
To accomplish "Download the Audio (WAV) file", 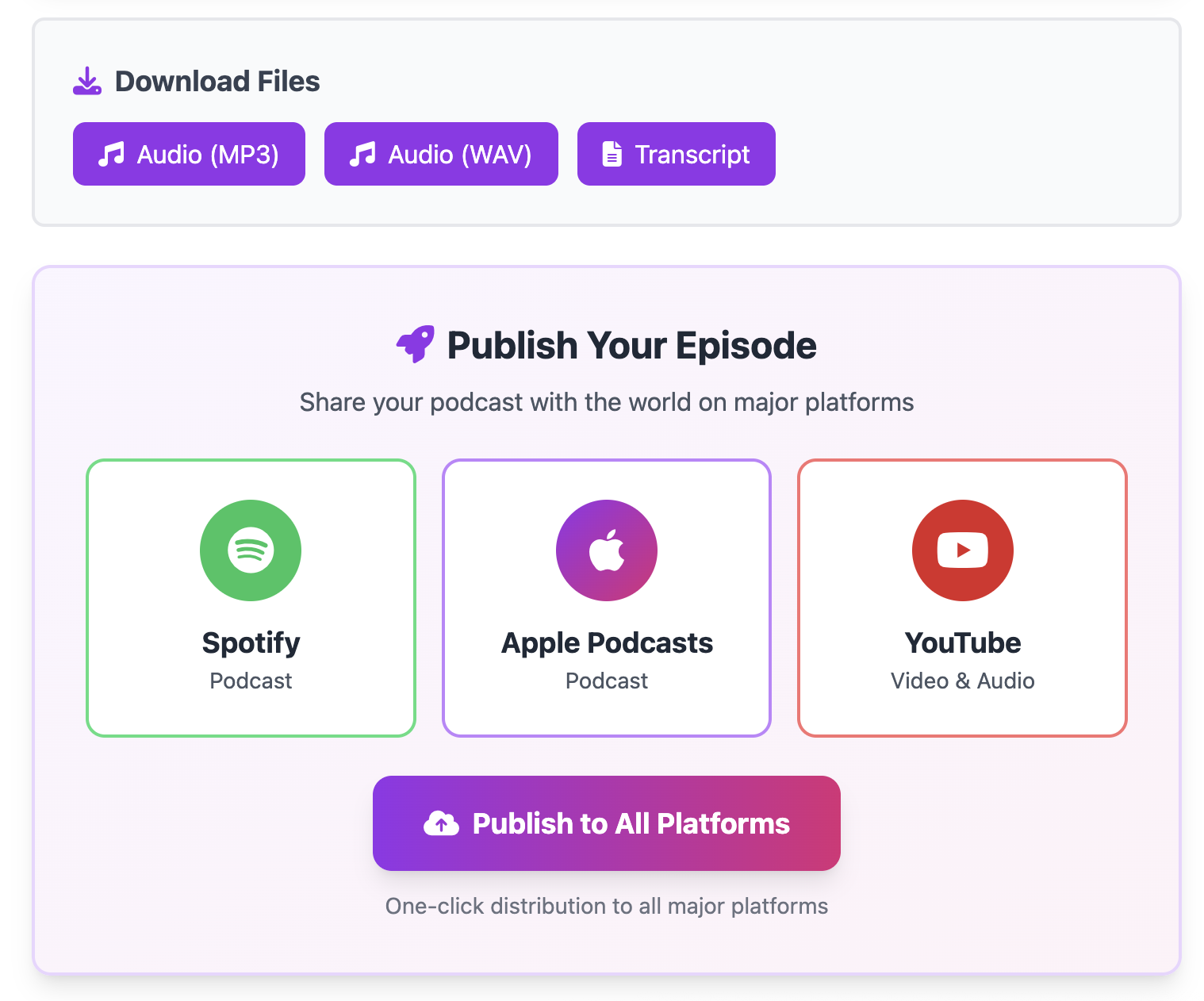I will 440,153.
